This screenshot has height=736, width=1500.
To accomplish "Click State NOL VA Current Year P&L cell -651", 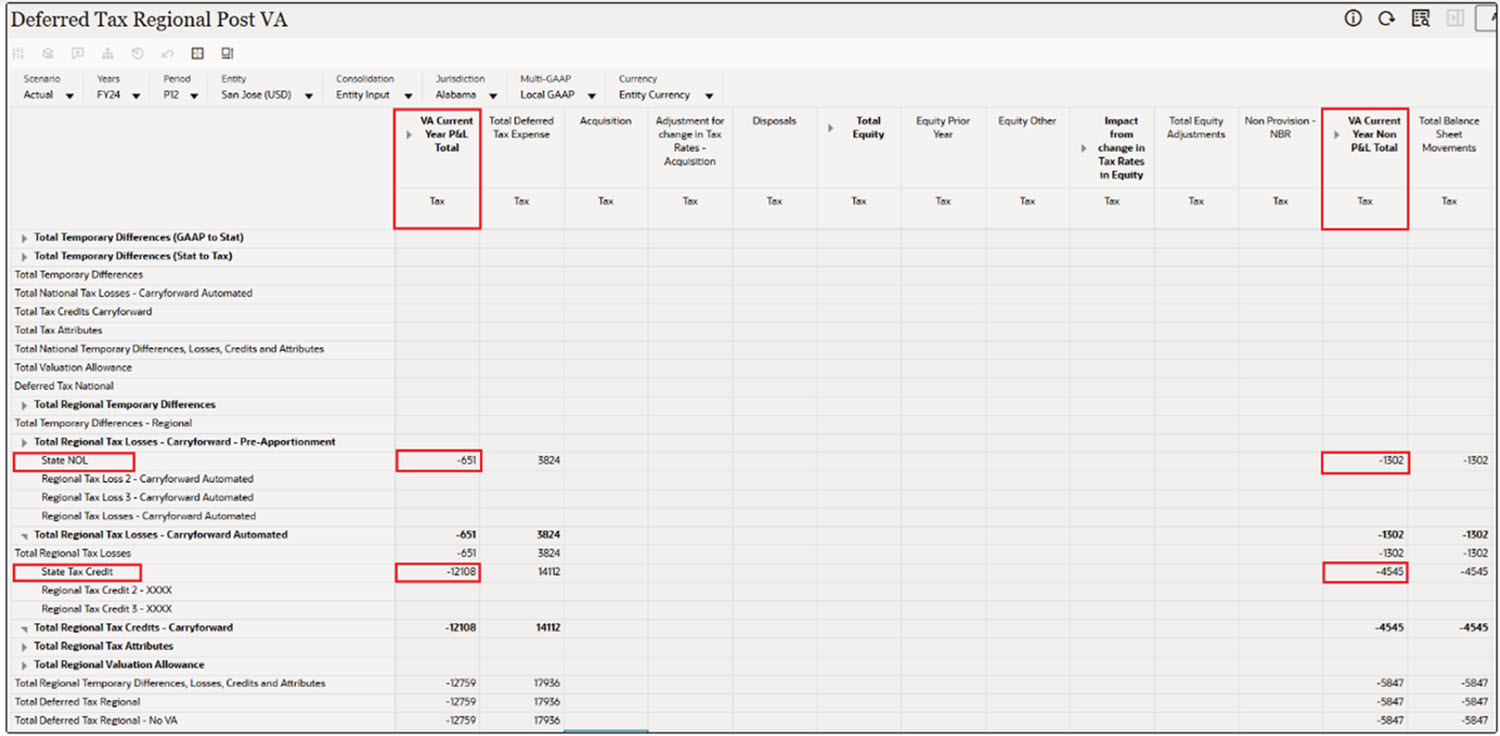I will [438, 461].
